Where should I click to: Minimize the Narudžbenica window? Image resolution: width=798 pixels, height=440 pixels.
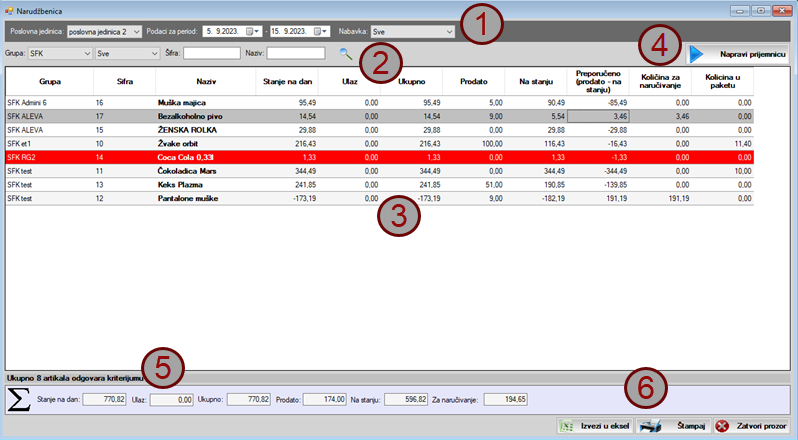(x=739, y=11)
